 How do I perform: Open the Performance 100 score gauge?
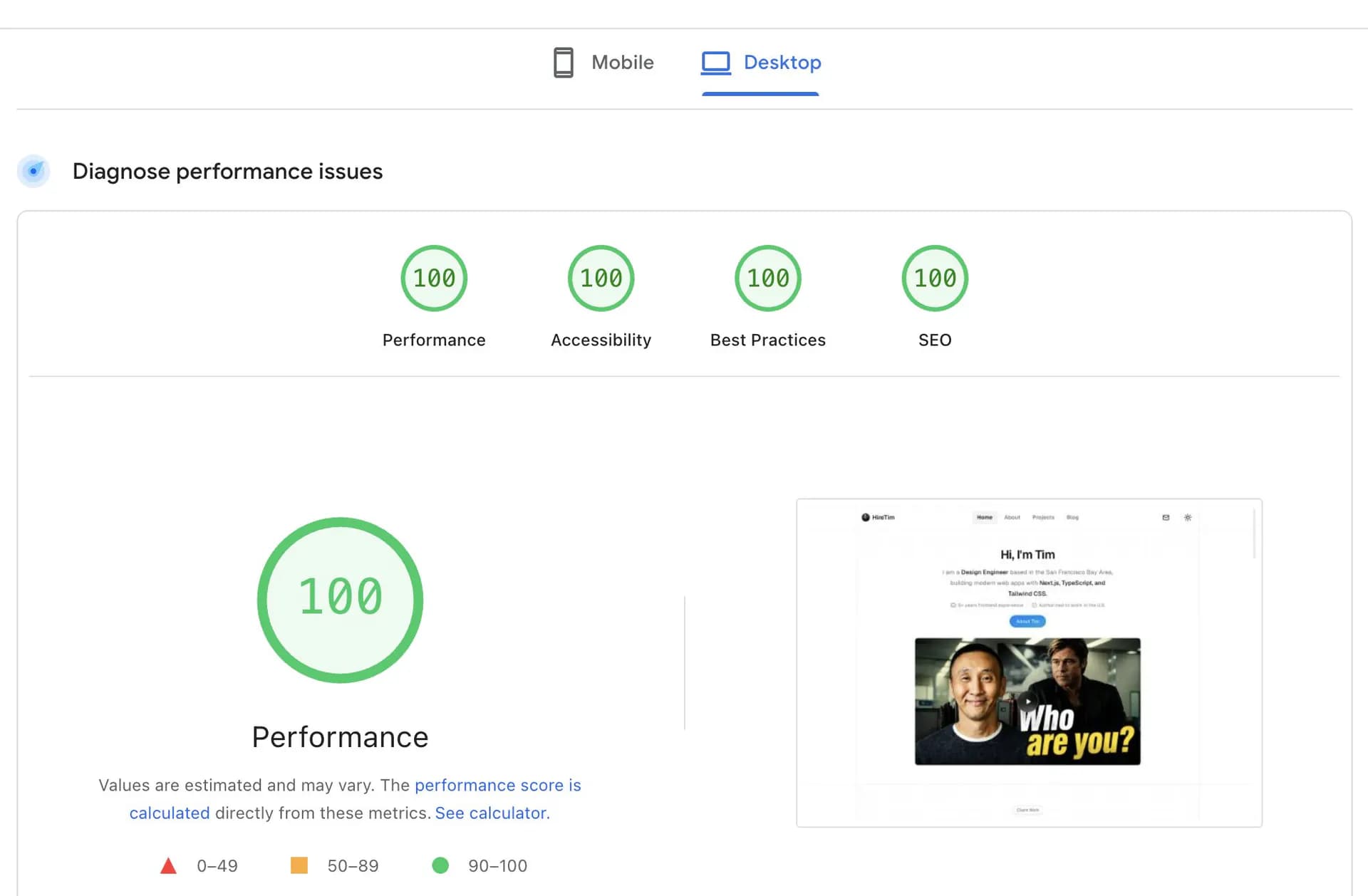[434, 278]
